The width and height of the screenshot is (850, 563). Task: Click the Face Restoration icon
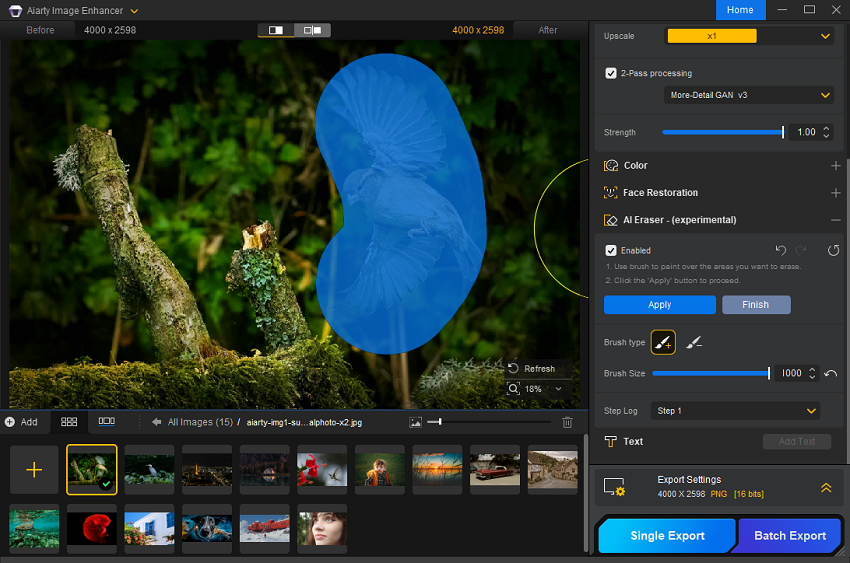click(610, 192)
